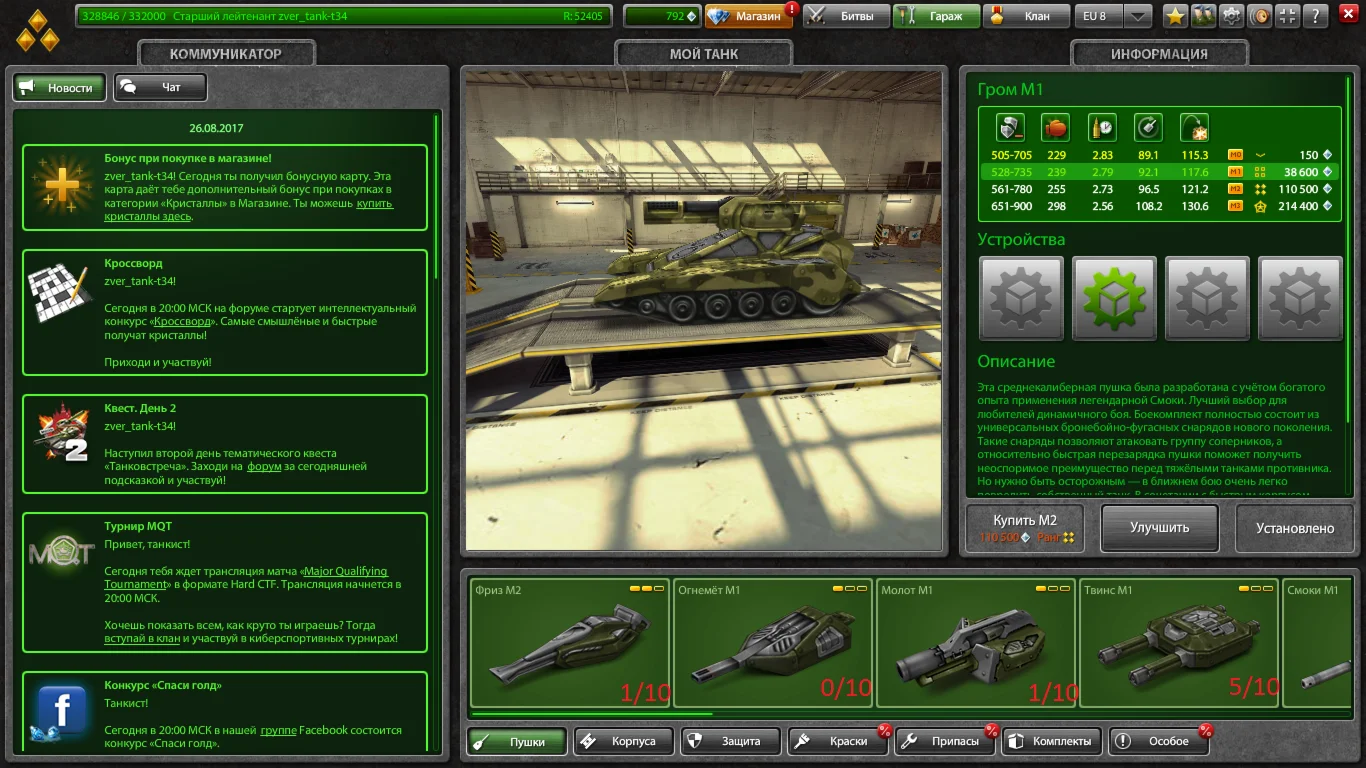Click the reload time stat icon
The height and width of the screenshot is (768, 1366).
click(x=1102, y=128)
